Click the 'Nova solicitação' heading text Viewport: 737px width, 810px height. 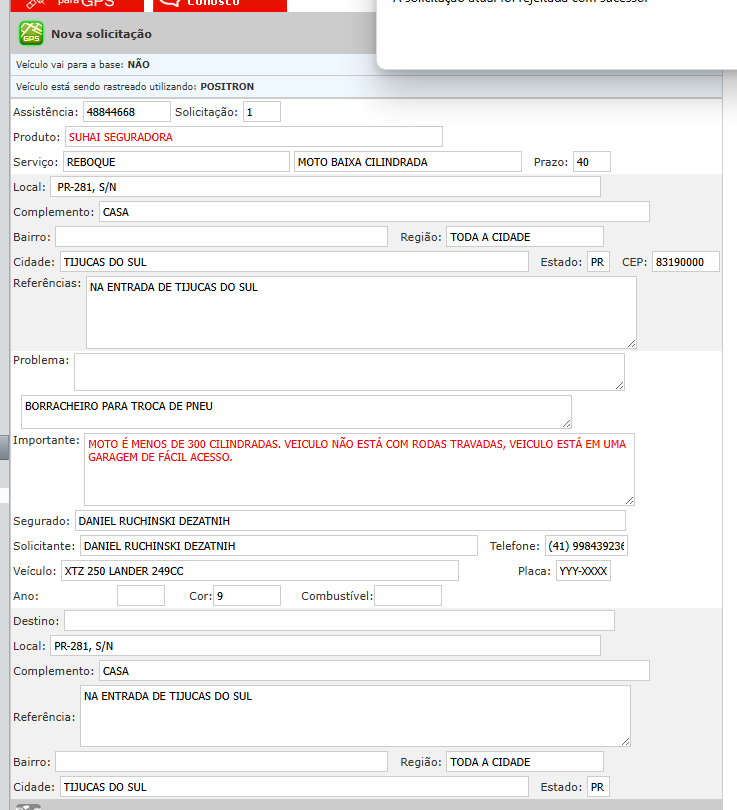101,34
